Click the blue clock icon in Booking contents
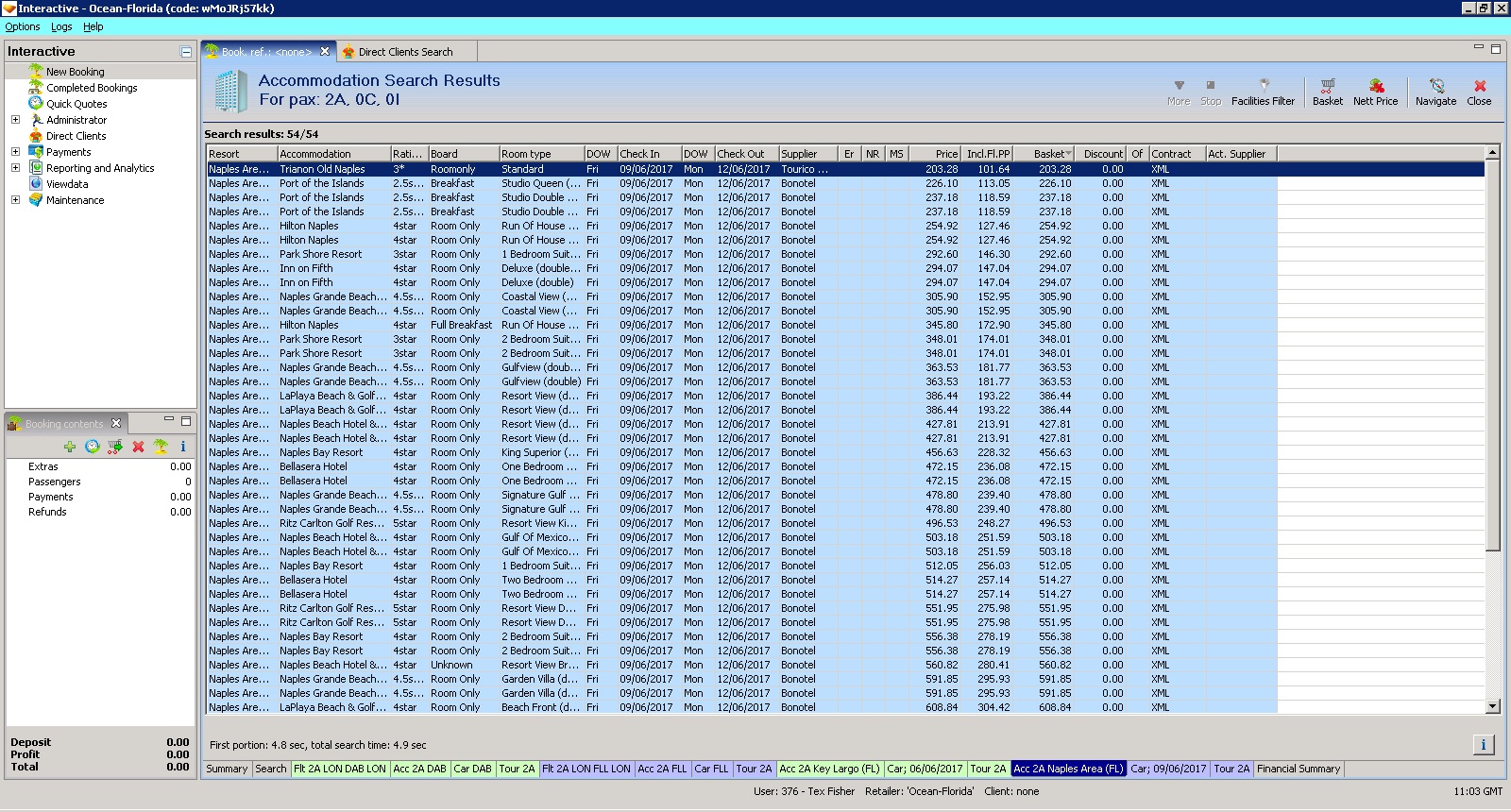Image resolution: width=1511 pixels, height=812 pixels. point(93,447)
